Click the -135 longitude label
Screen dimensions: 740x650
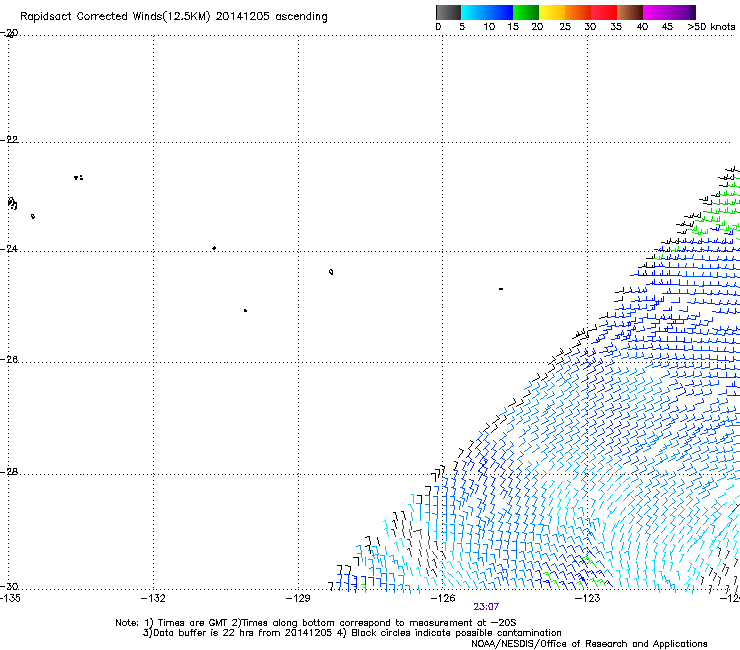click(x=10, y=599)
